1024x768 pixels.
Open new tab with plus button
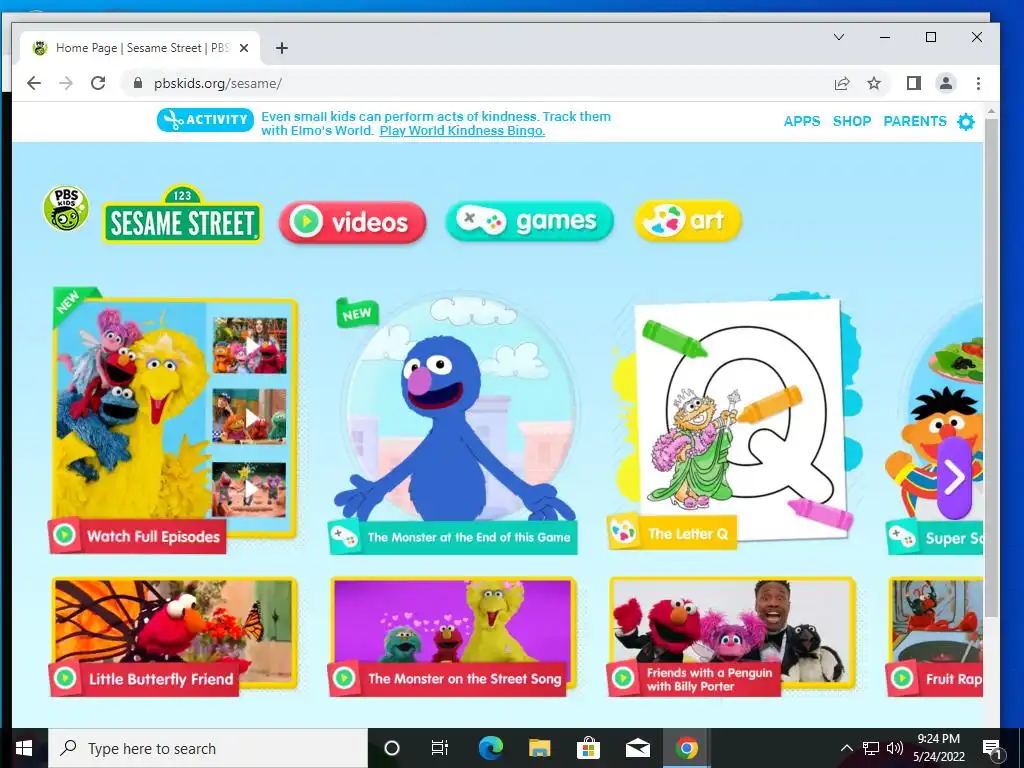click(281, 48)
